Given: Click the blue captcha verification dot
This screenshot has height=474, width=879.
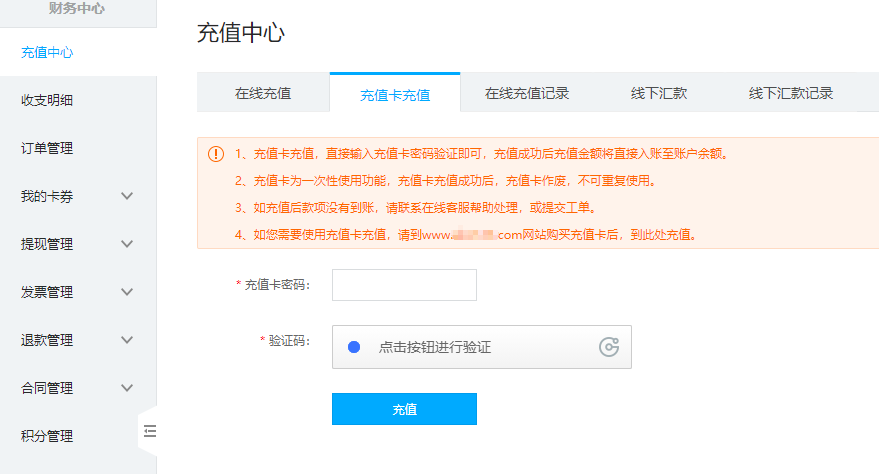Looking at the screenshot, I should point(354,347).
